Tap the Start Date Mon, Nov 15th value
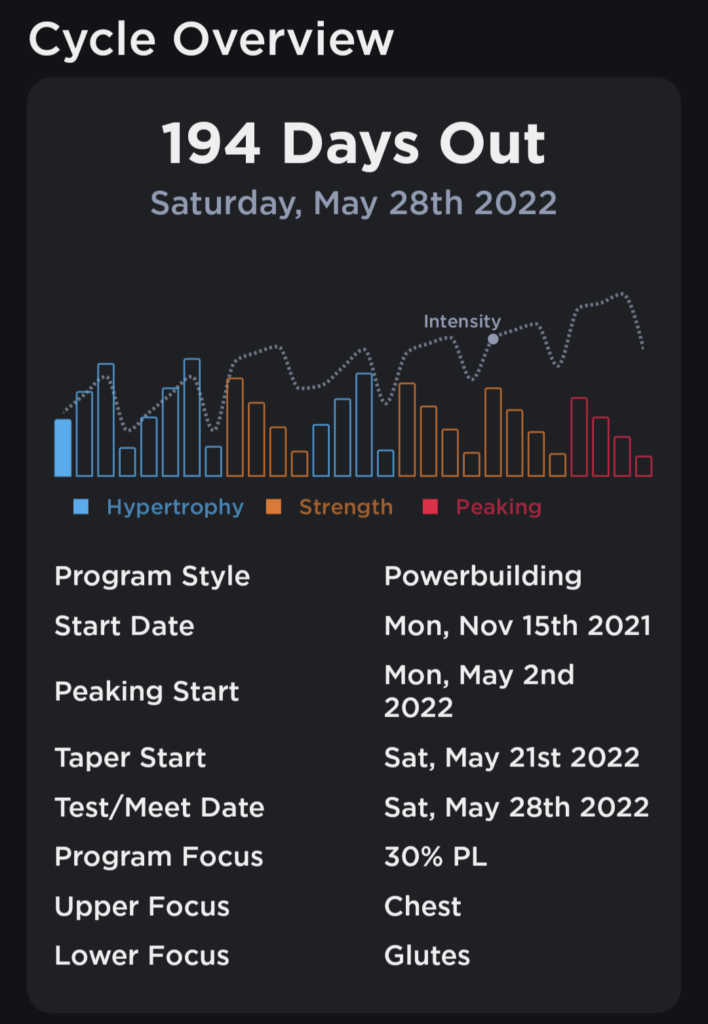Image resolution: width=708 pixels, height=1024 pixels. click(x=517, y=626)
